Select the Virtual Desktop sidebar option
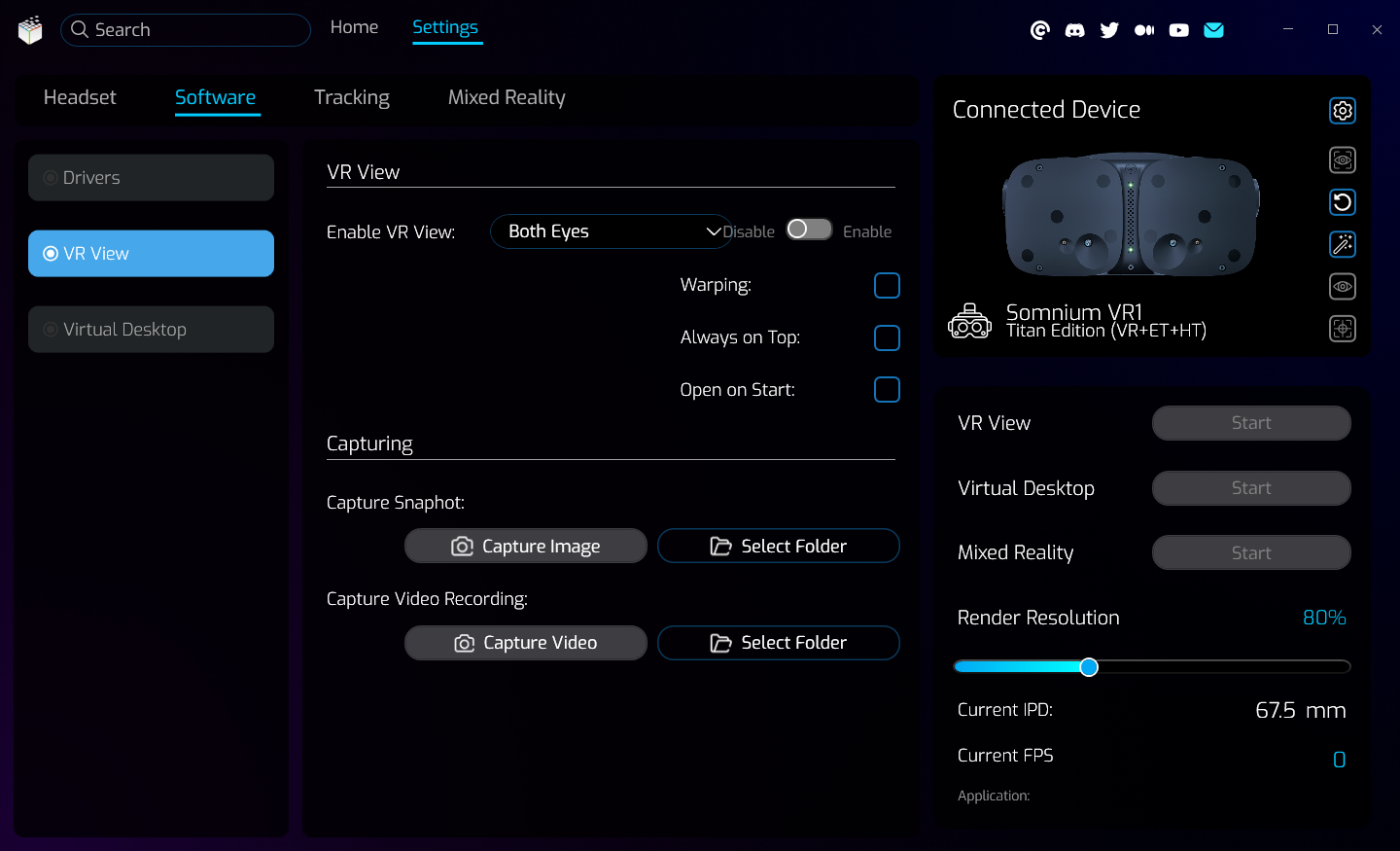1400x851 pixels. 151,330
